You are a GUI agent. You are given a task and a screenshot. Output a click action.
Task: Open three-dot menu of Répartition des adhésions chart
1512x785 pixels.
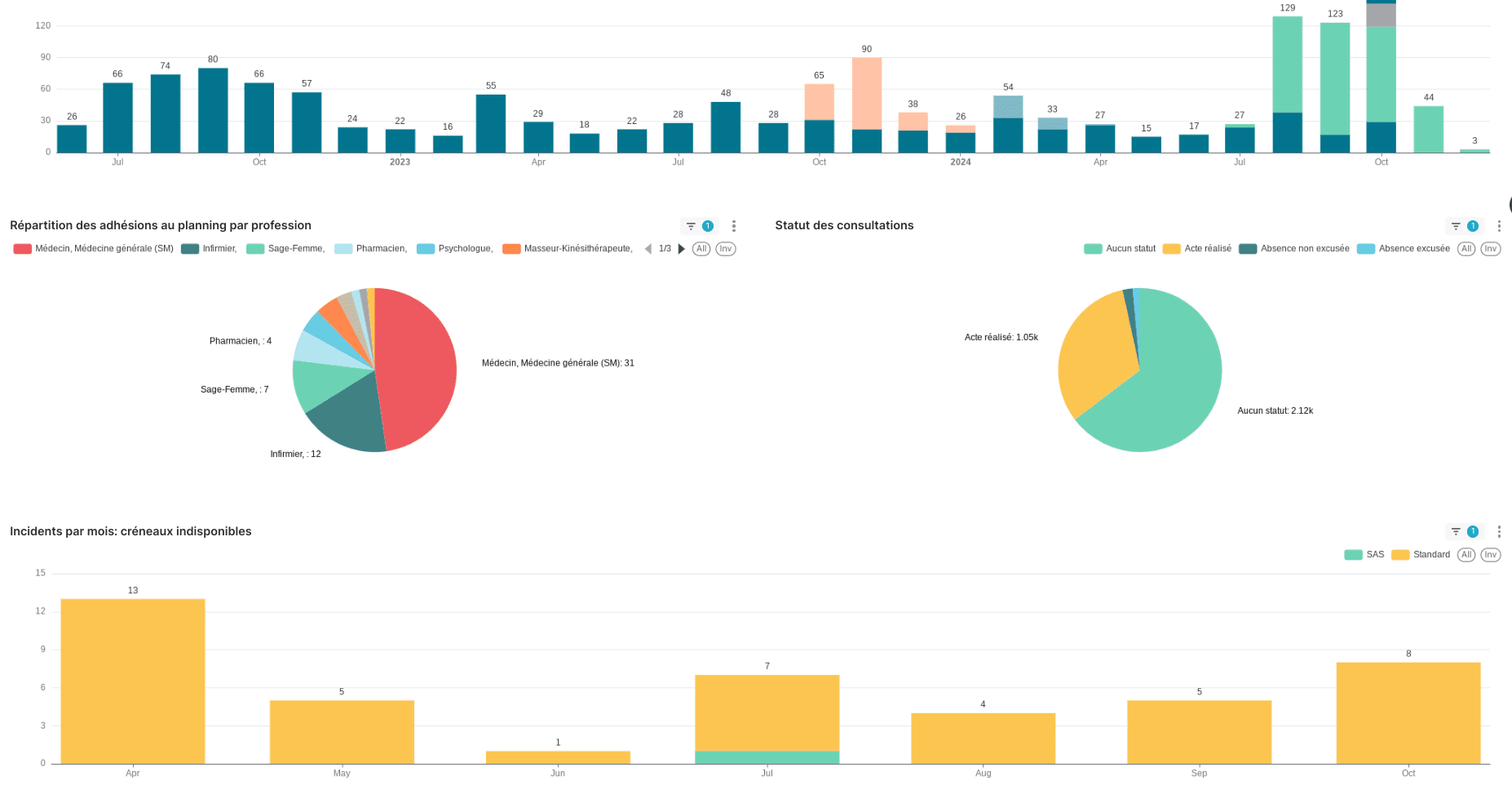pyautogui.click(x=734, y=226)
